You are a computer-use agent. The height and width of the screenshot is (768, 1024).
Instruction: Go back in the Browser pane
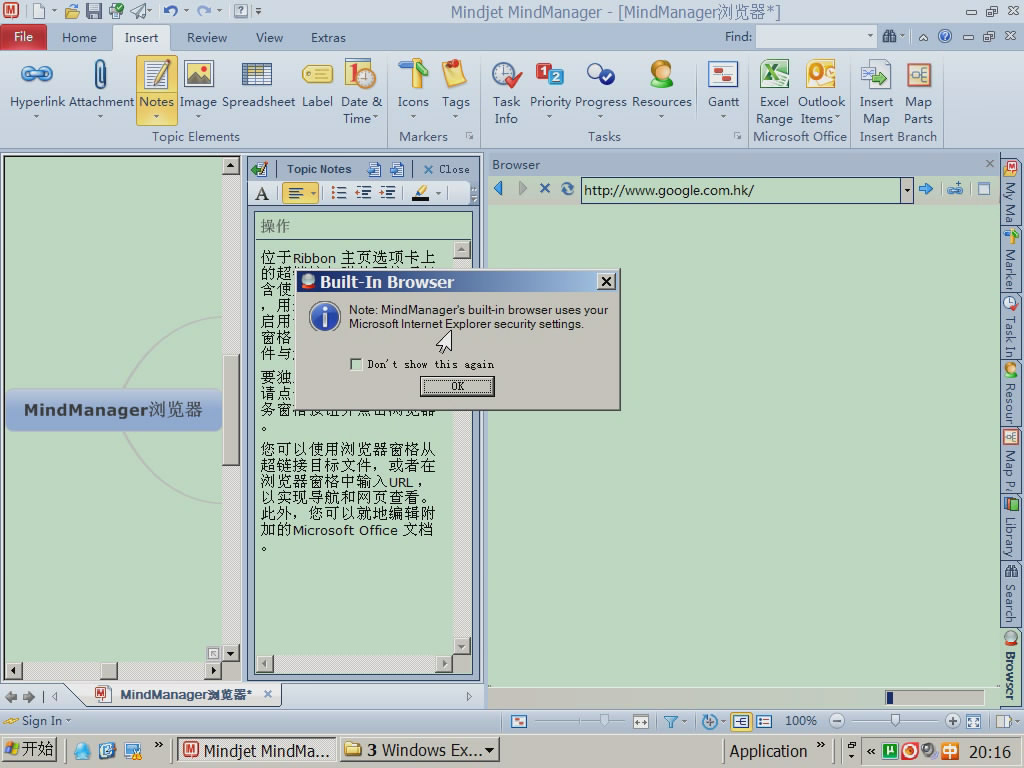[x=499, y=189]
